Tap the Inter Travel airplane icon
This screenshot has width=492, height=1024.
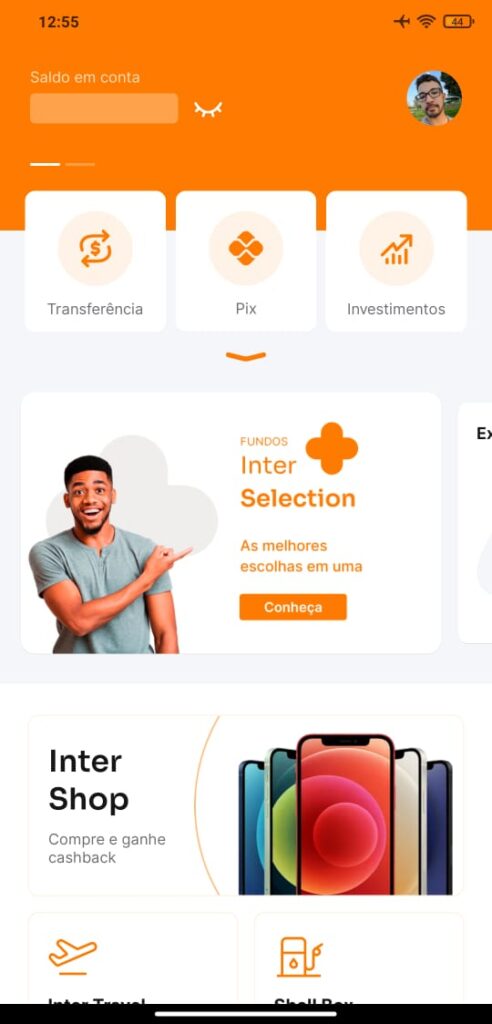(73, 957)
